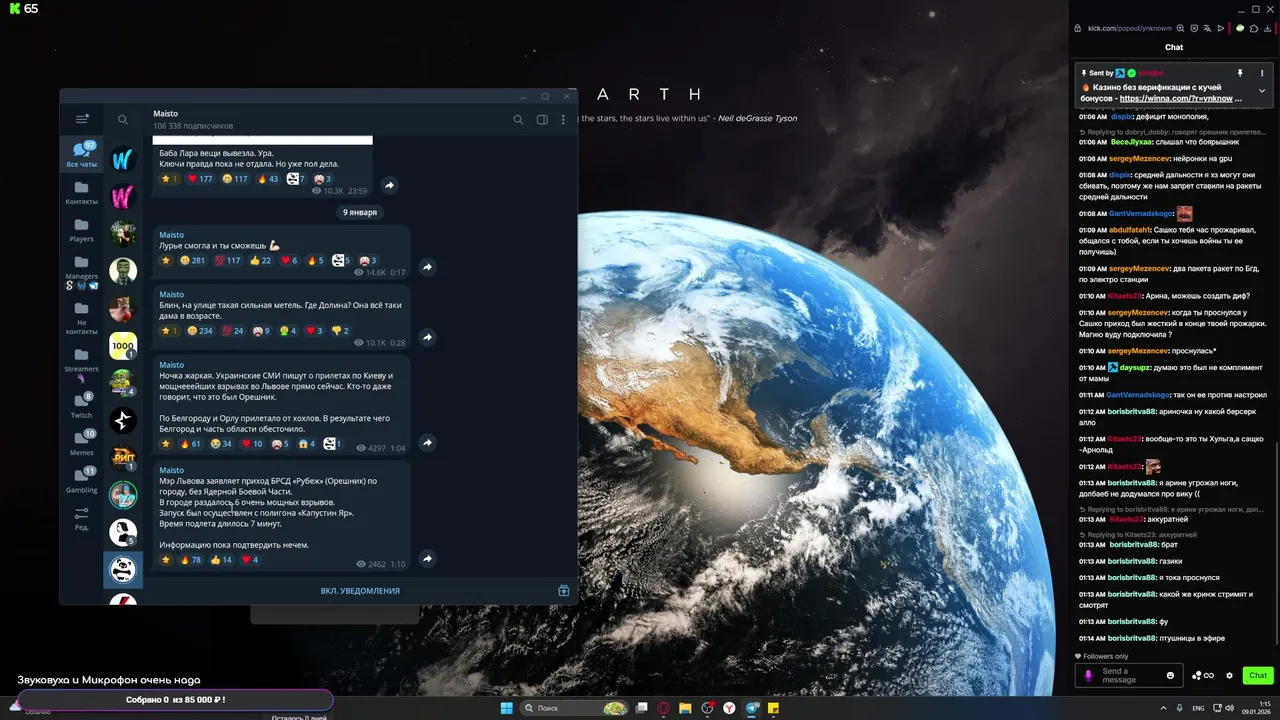Open the Maisto channel title header
1280x720 pixels.
193,119
